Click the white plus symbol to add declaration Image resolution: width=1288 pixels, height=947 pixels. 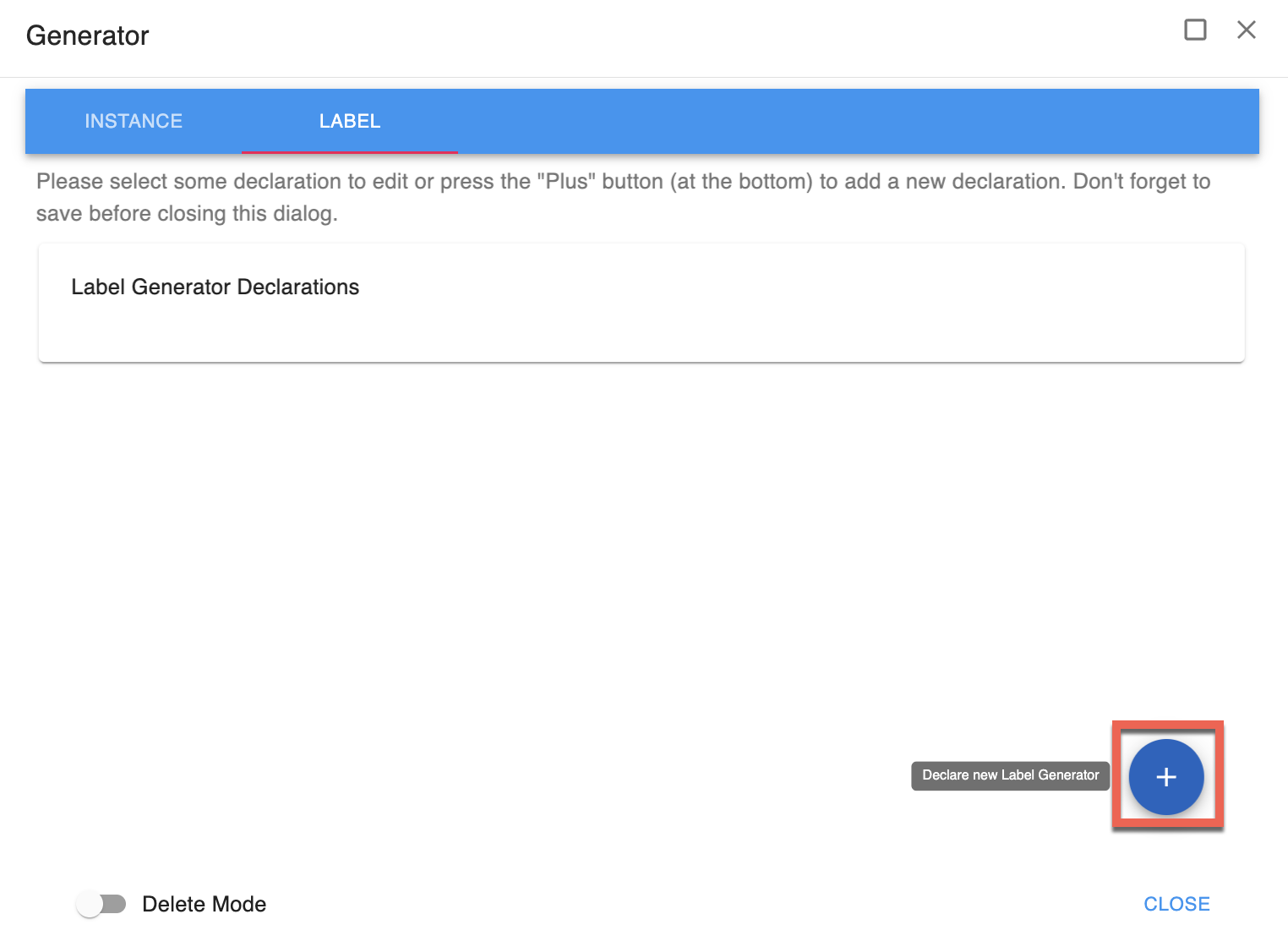(x=1166, y=777)
